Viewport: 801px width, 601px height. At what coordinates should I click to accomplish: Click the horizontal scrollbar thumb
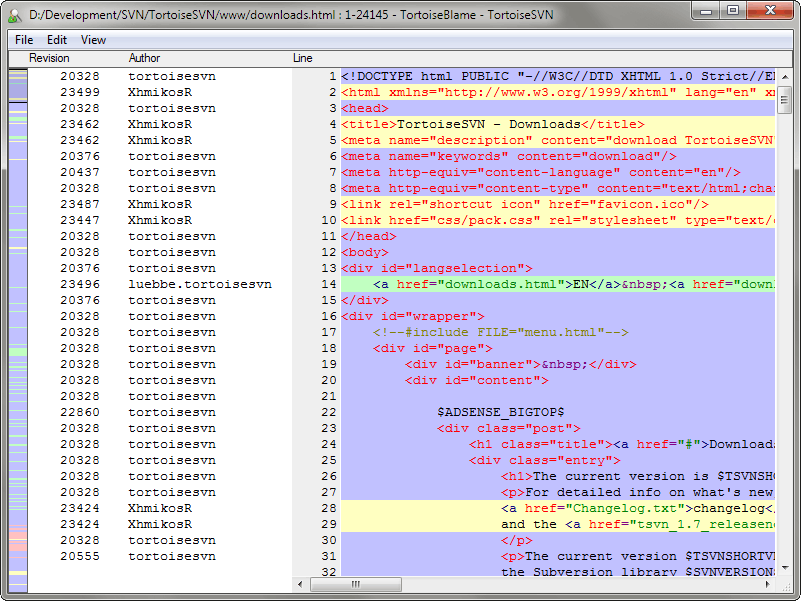tap(356, 584)
